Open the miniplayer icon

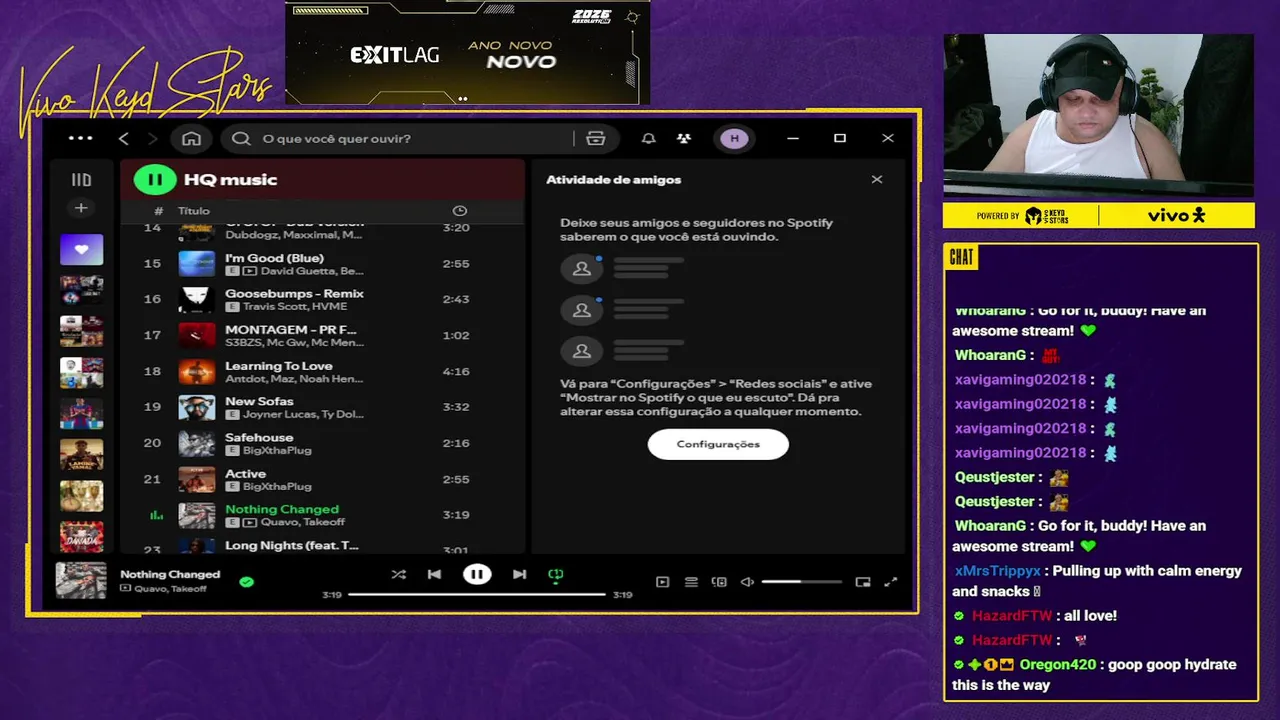coord(863,582)
